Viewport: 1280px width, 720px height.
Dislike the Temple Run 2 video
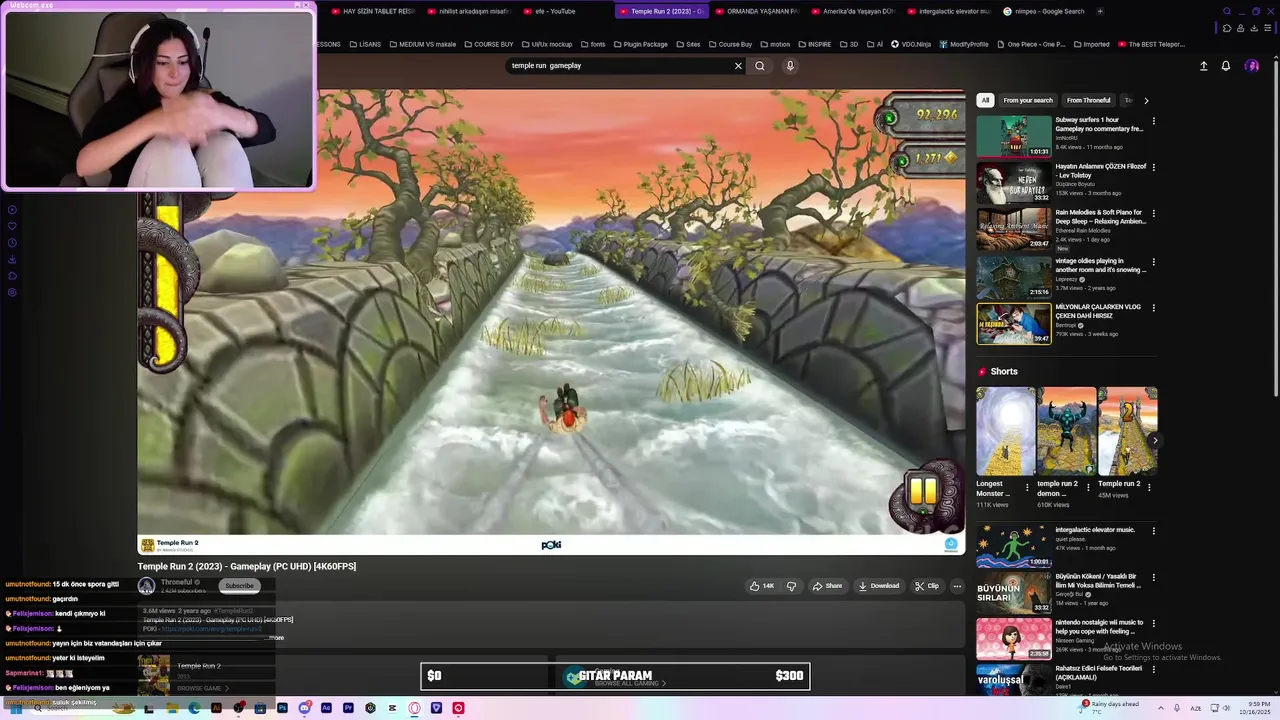[791, 586]
